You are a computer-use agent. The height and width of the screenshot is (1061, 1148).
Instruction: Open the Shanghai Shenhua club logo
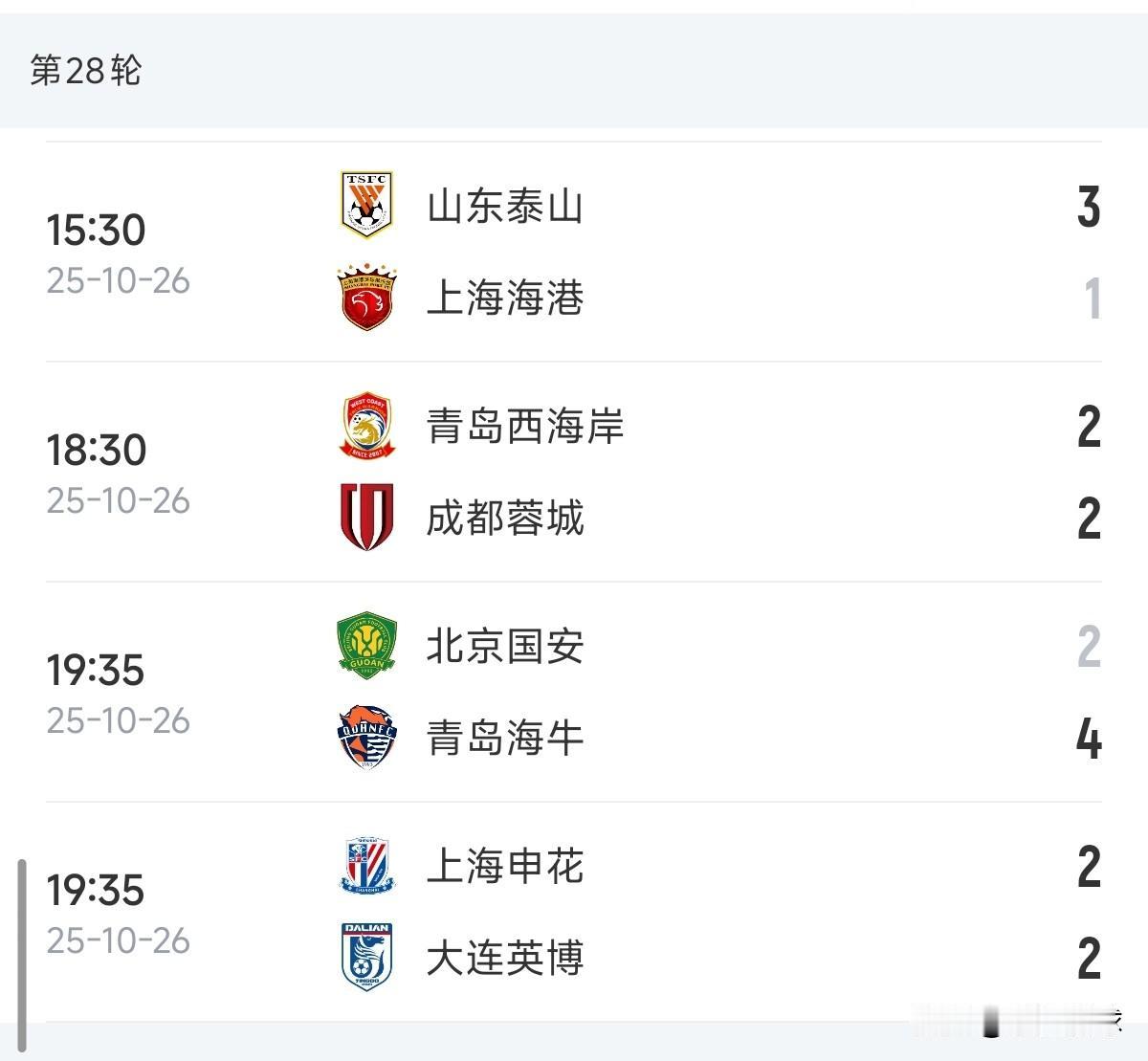pyautogui.click(x=367, y=866)
